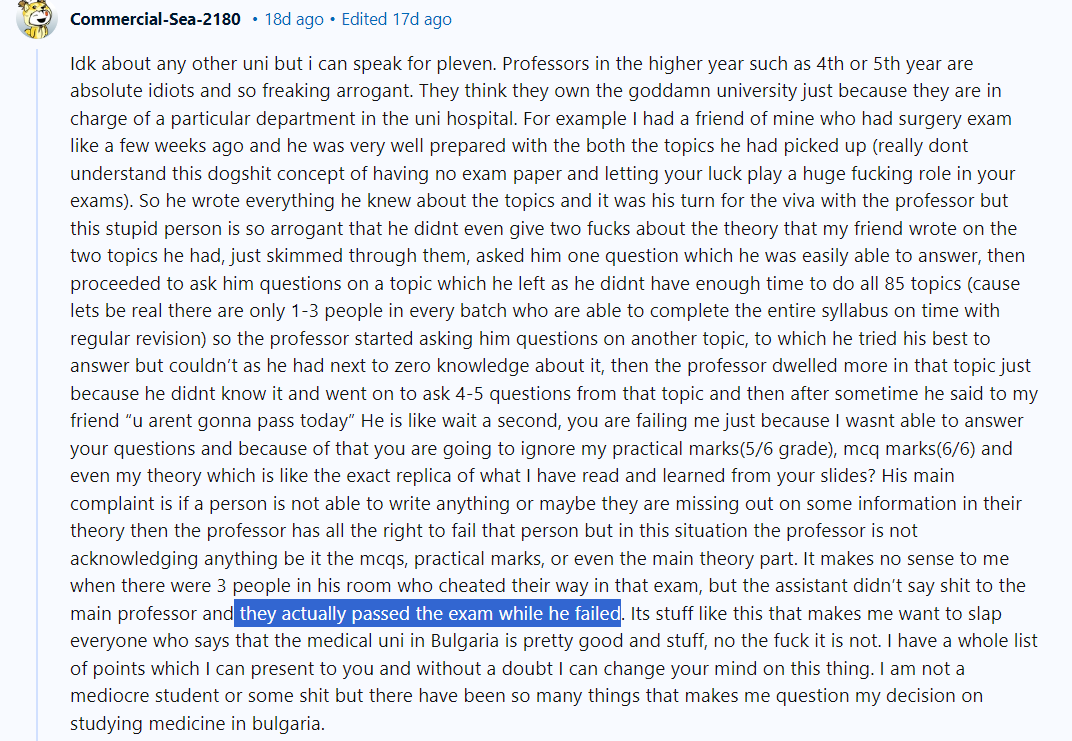Click the blue highlighted text selection
This screenshot has width=1072, height=741.
[428, 613]
